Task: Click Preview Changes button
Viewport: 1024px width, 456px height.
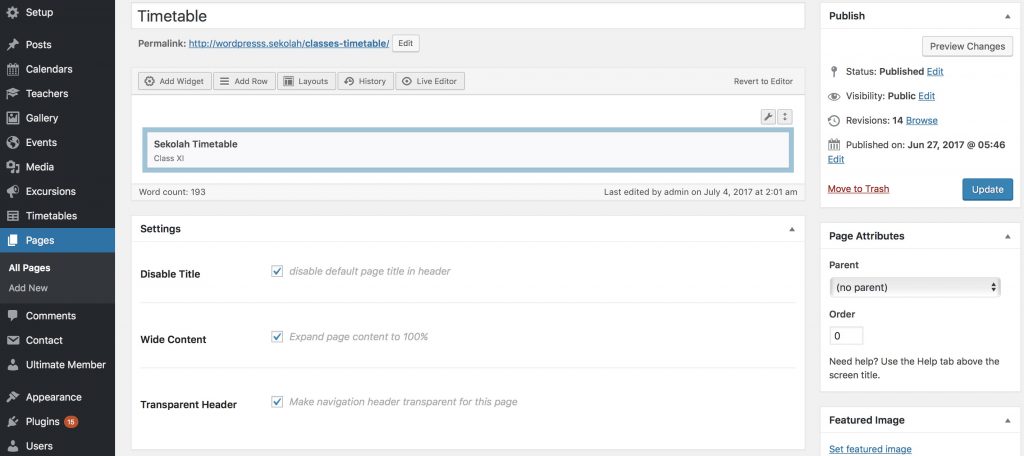Action: pyautogui.click(x=967, y=46)
